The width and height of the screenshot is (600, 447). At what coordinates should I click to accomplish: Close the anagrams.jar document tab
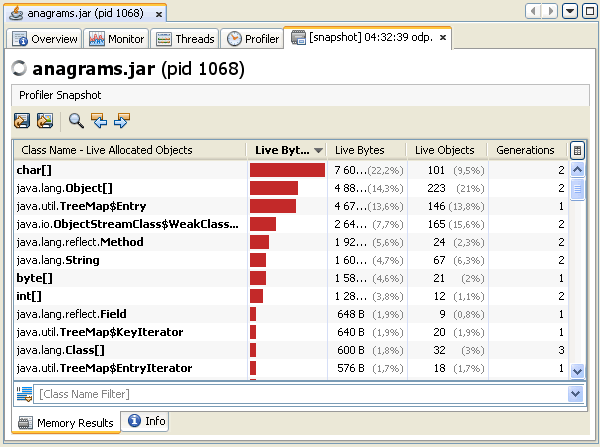pyautogui.click(x=159, y=14)
